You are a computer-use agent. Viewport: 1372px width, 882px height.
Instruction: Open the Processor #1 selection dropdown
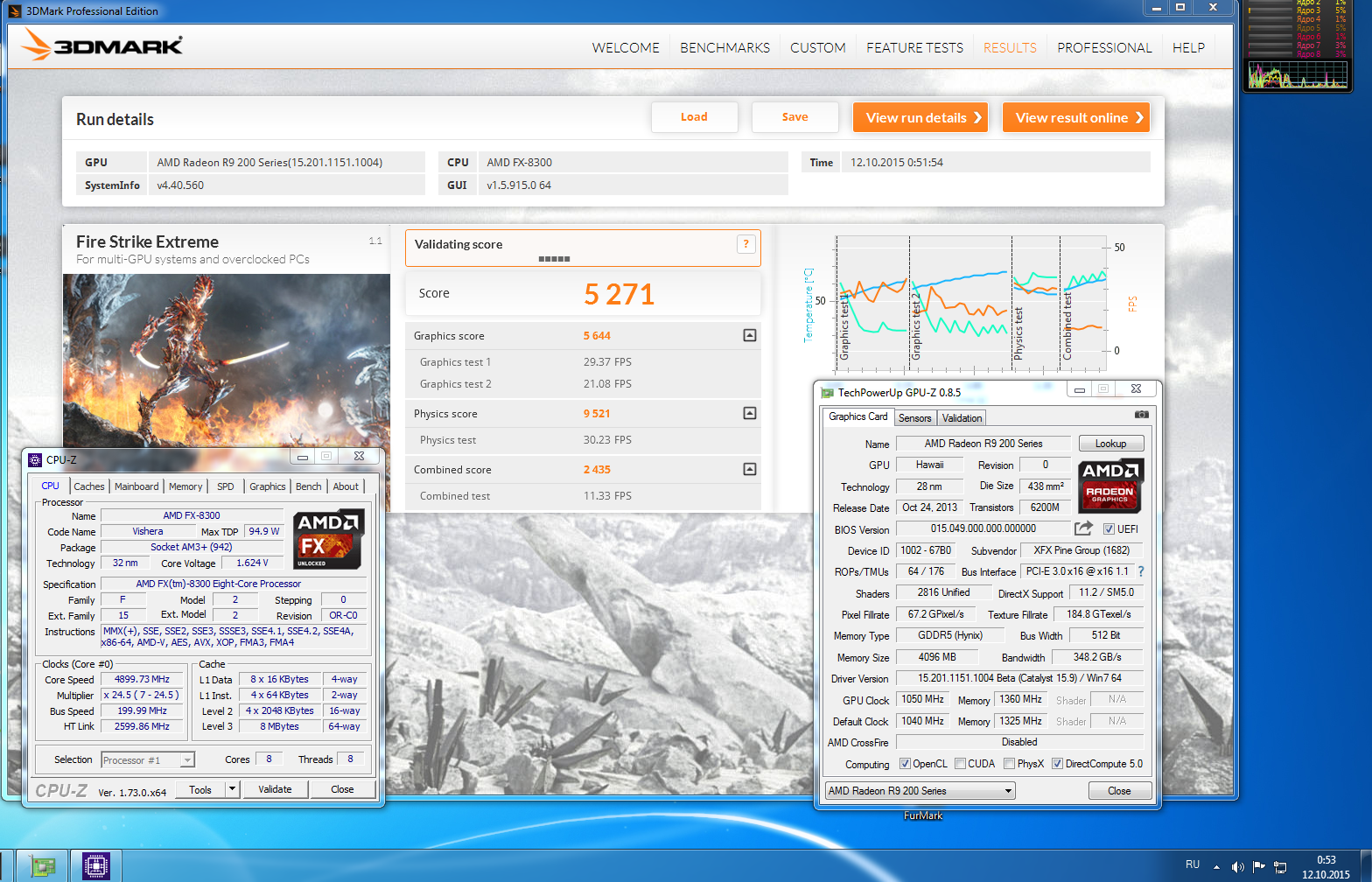point(148,760)
